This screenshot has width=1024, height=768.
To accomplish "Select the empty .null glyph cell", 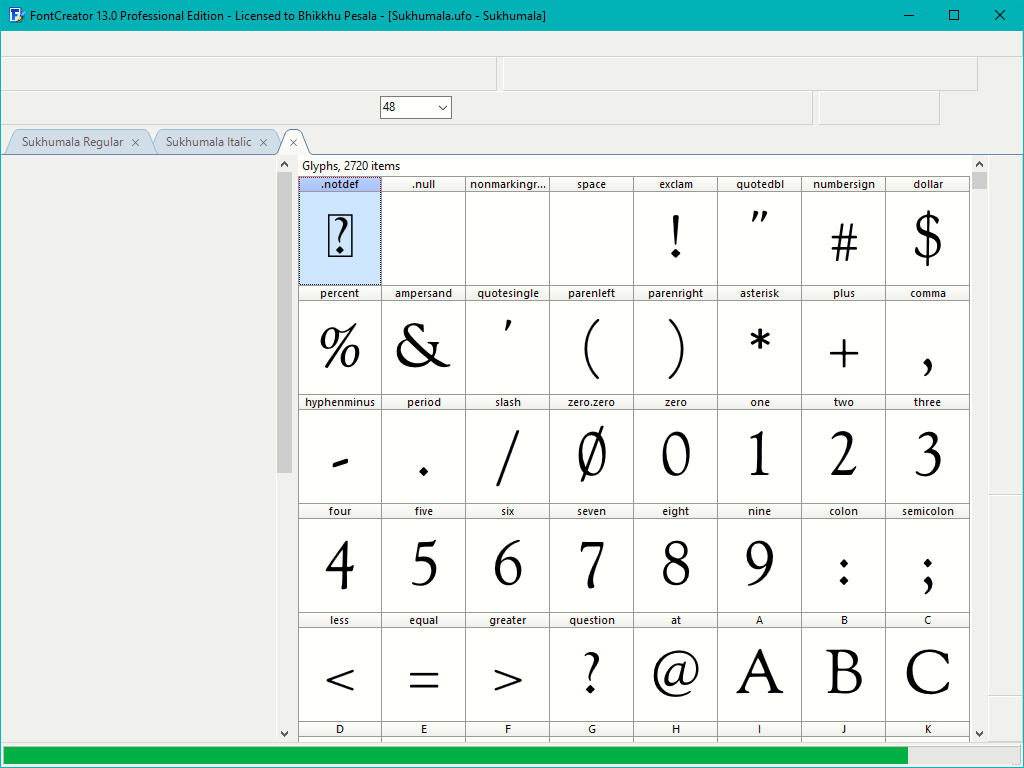I will click(423, 231).
